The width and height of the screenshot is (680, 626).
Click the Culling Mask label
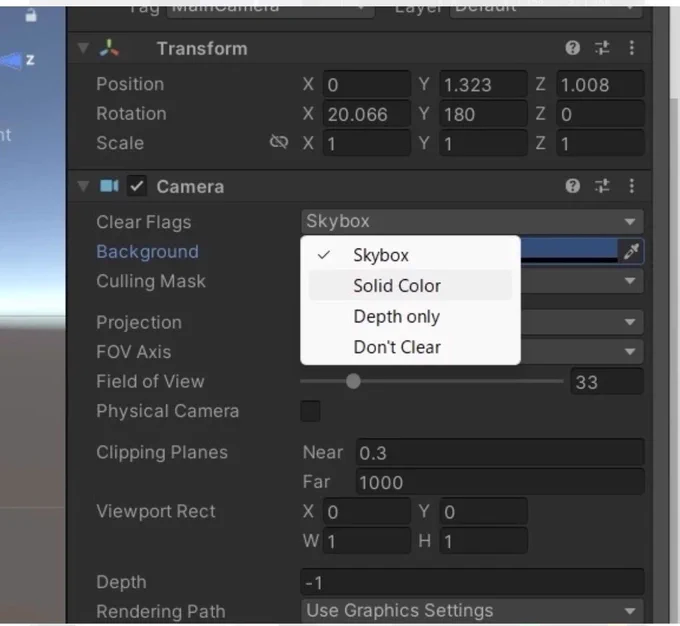point(151,281)
